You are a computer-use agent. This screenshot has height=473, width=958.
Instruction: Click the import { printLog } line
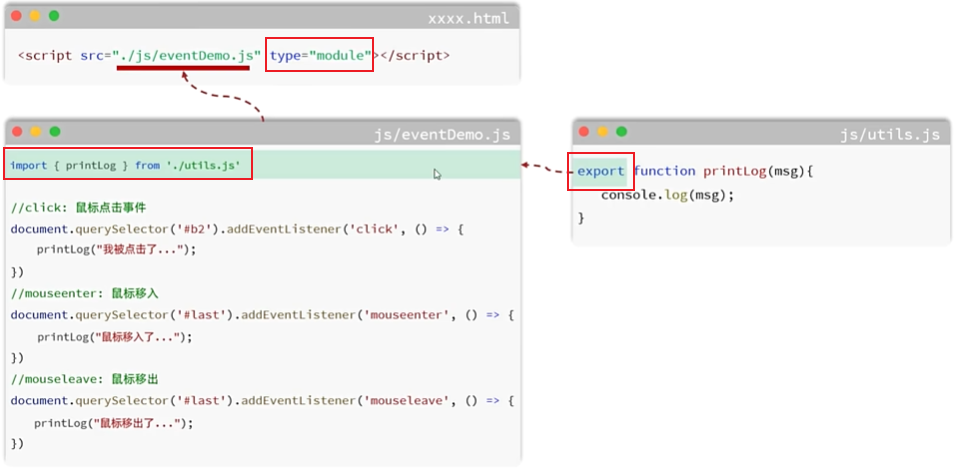click(x=126, y=166)
